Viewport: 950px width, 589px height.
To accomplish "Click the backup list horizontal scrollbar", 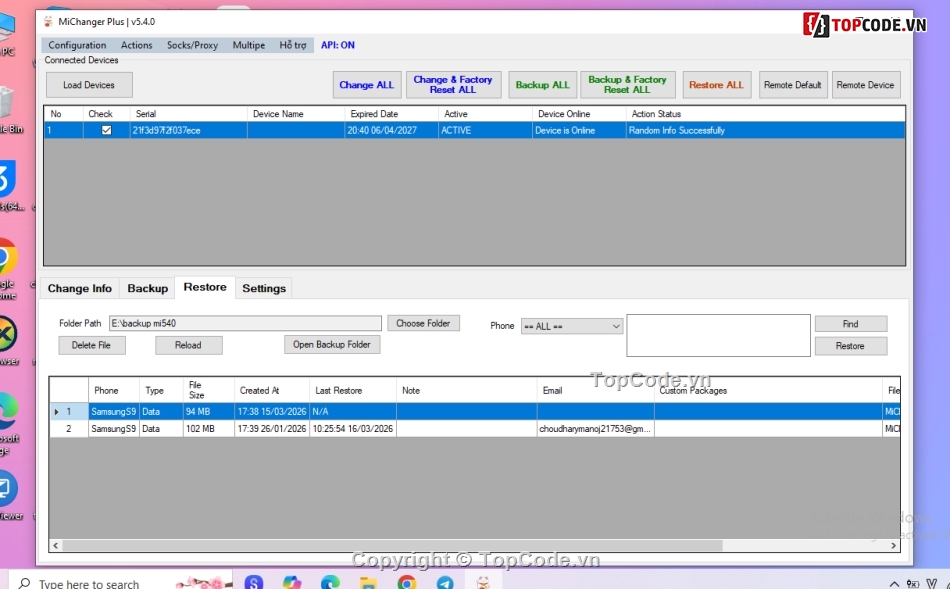I will [x=400, y=546].
